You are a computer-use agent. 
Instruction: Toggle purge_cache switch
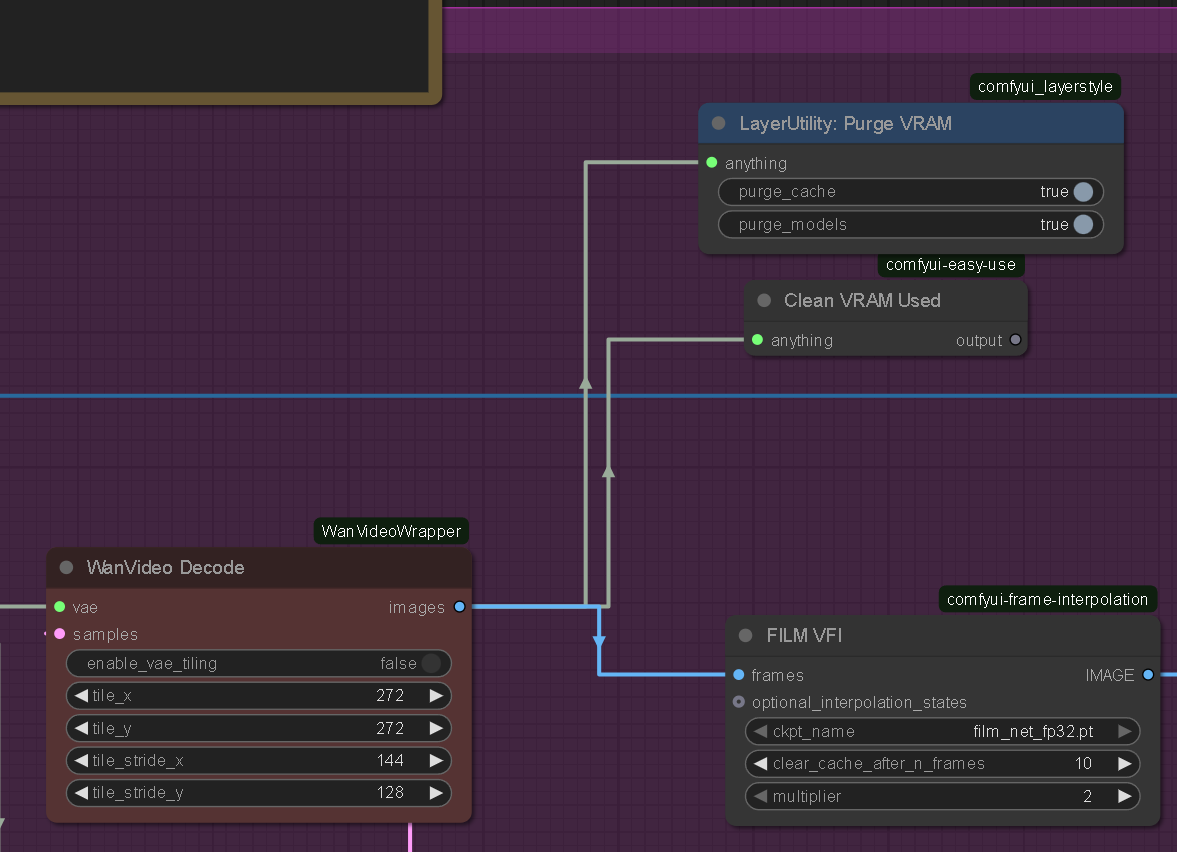tap(1083, 191)
